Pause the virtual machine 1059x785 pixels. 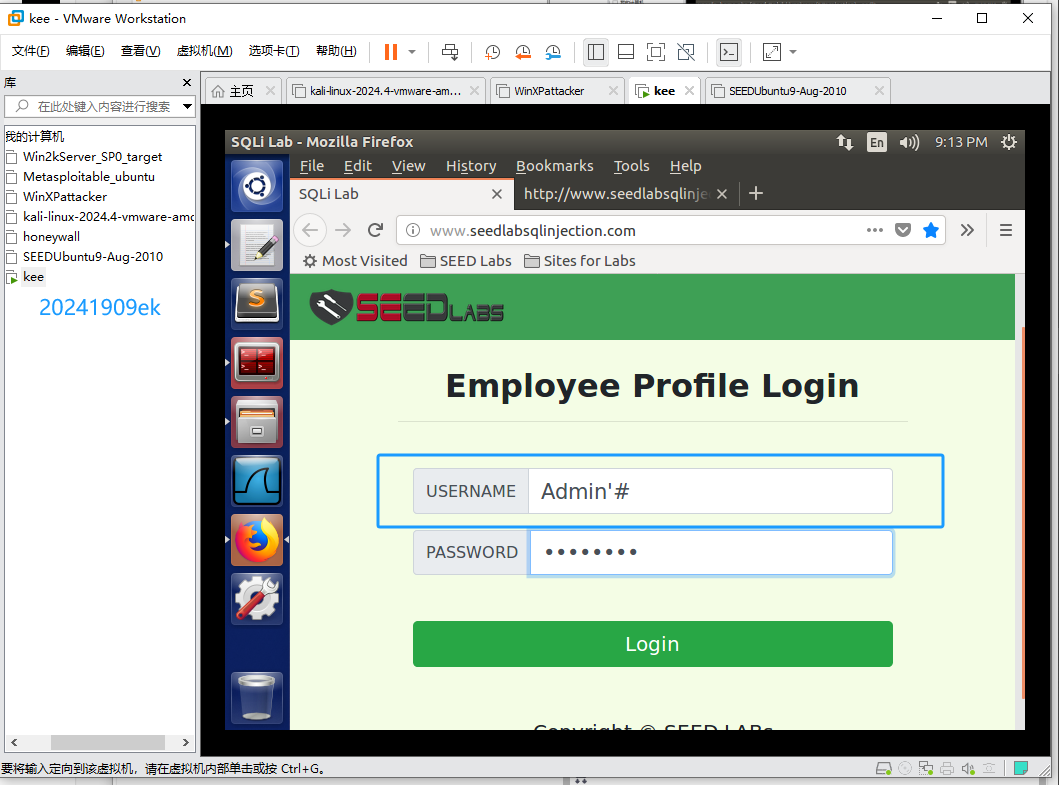tap(390, 52)
